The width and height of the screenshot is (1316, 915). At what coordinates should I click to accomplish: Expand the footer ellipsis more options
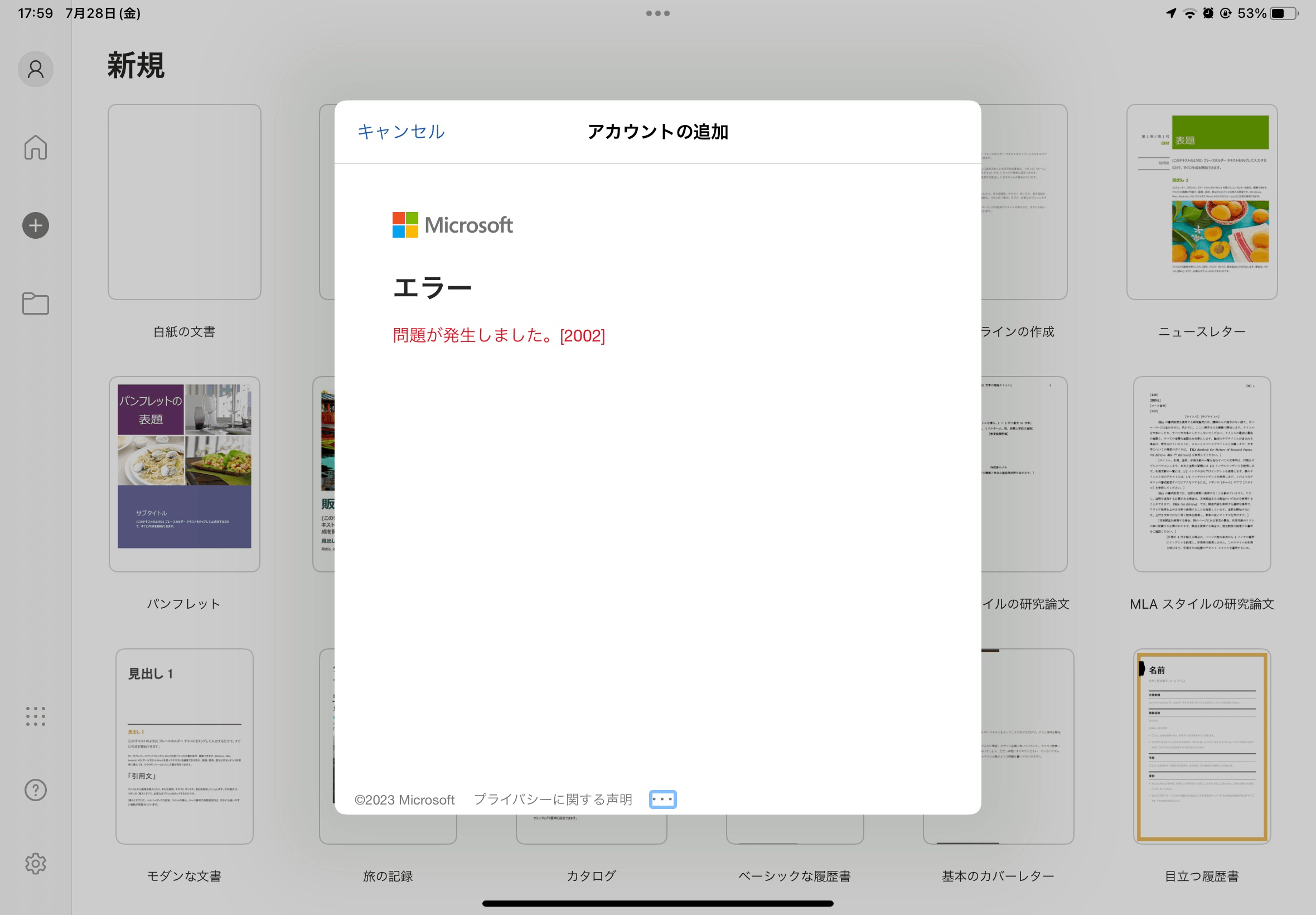[x=662, y=799]
